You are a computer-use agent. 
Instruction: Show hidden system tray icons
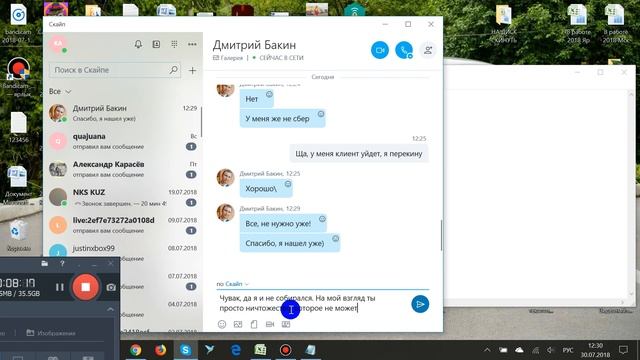(x=487, y=350)
